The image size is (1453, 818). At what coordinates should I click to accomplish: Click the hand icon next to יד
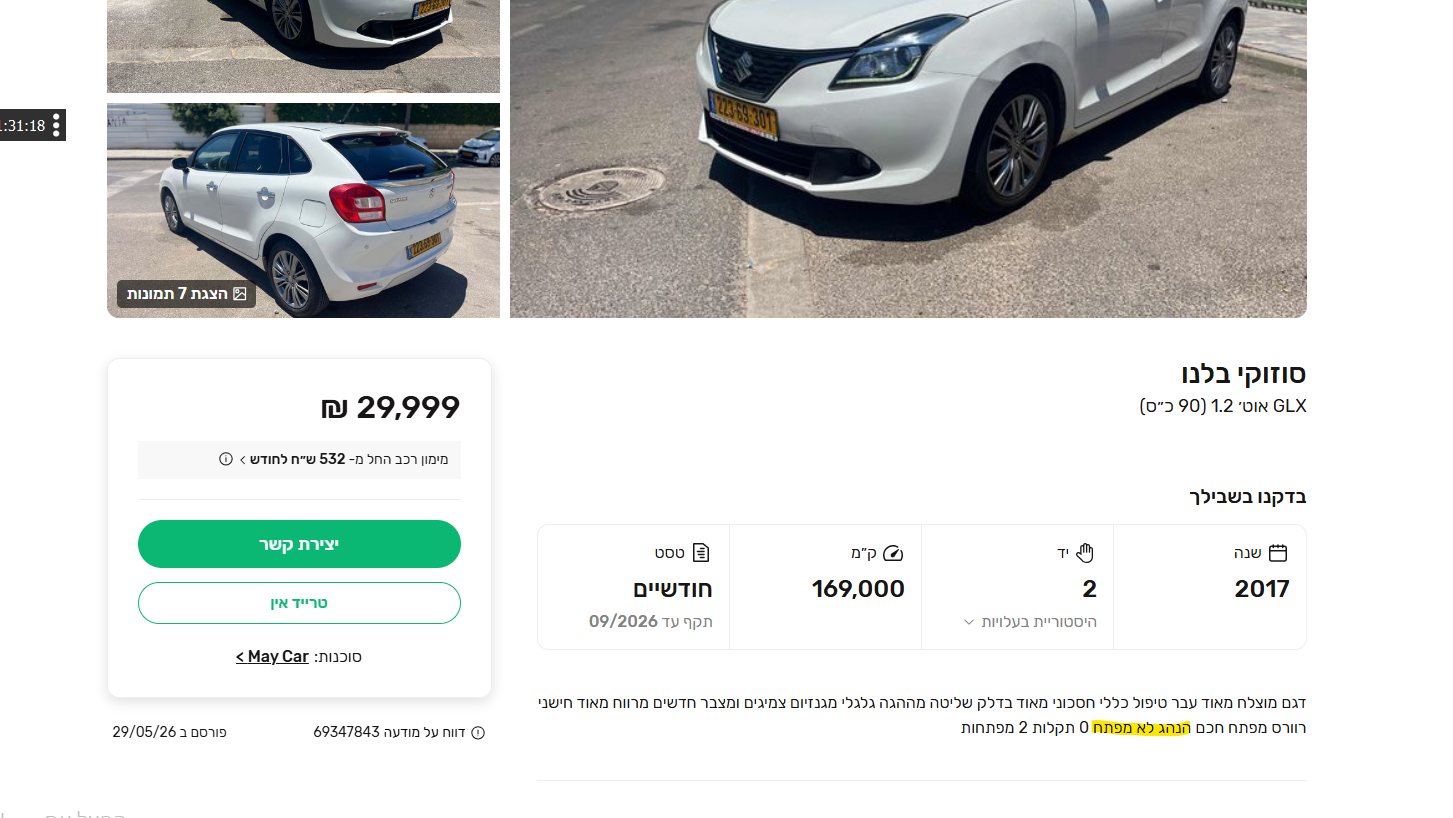[1086, 552]
